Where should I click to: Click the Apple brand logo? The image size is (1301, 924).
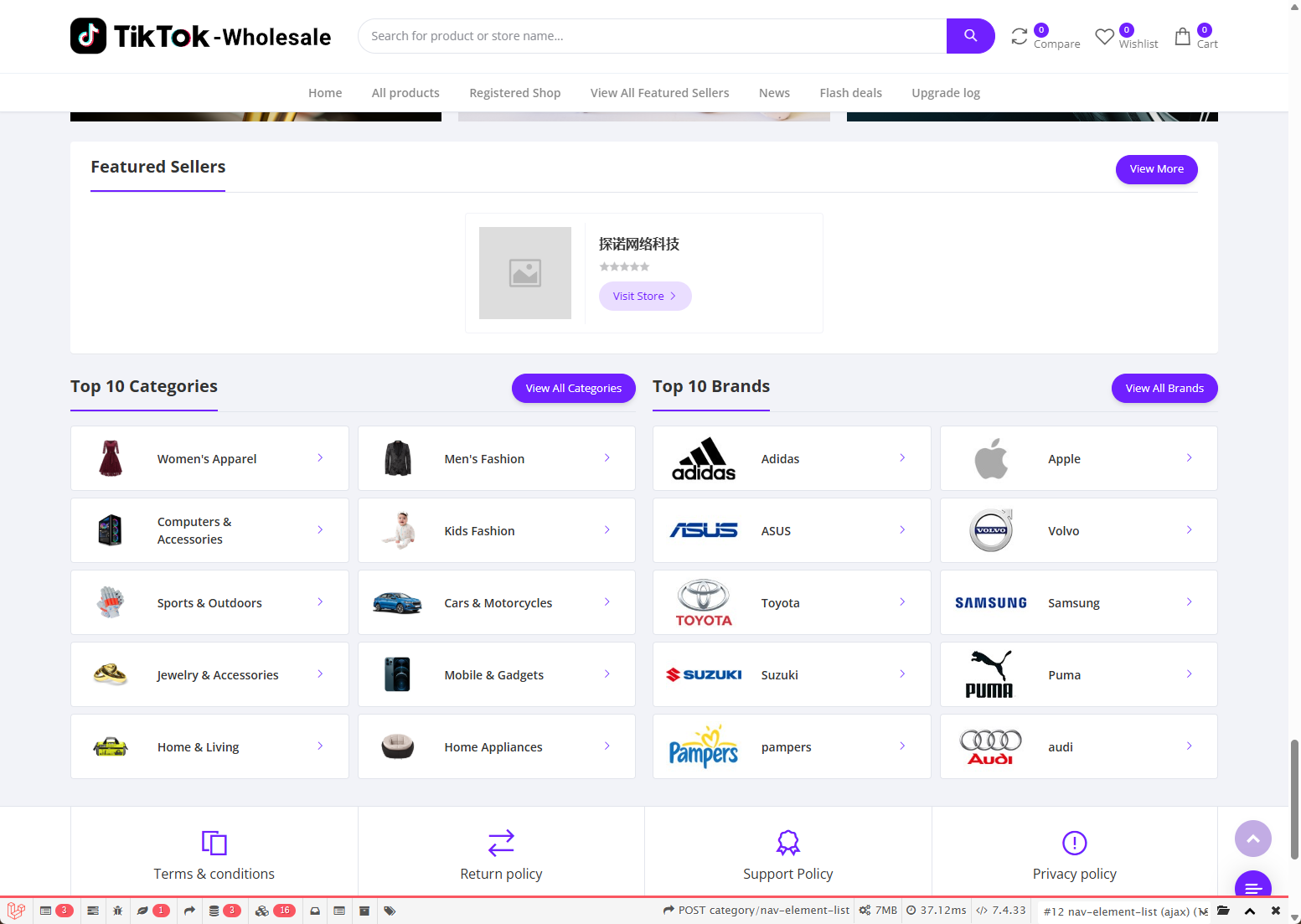[991, 459]
